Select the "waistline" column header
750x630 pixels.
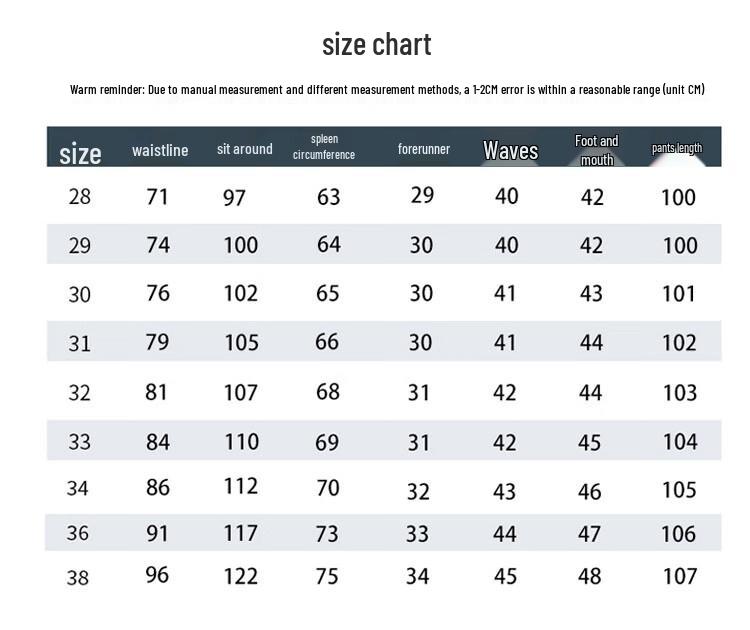160,151
